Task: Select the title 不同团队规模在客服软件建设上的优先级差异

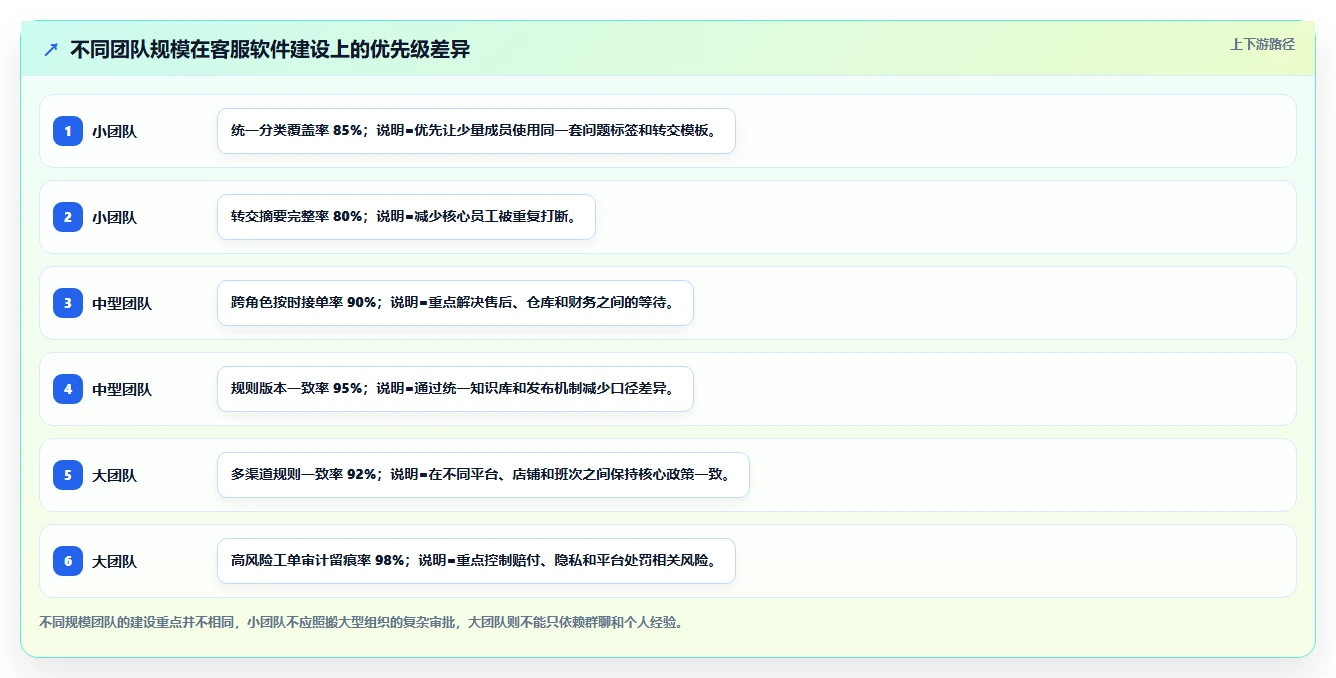Action: [x=270, y=49]
